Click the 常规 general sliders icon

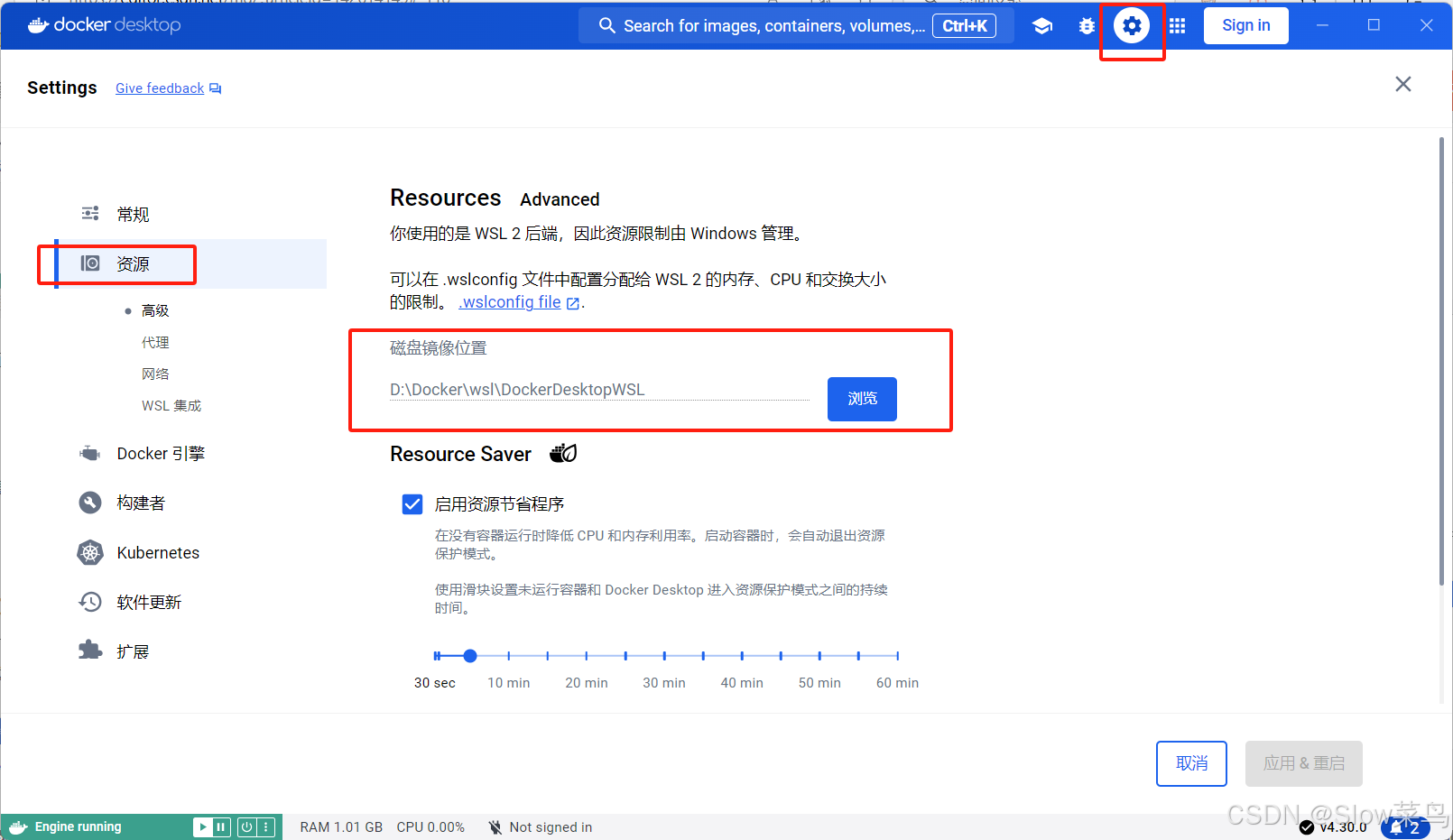[x=90, y=214]
